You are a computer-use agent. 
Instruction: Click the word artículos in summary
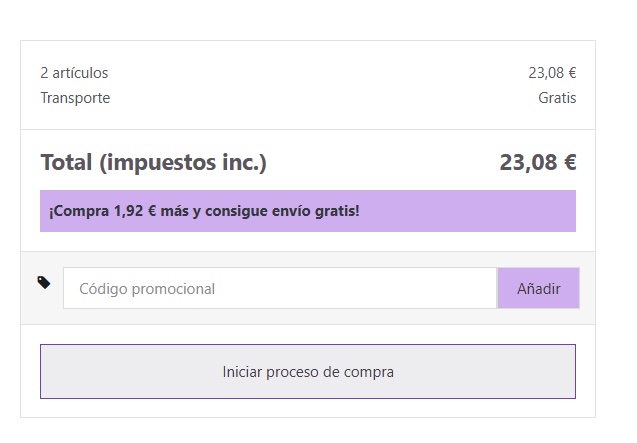coord(80,73)
